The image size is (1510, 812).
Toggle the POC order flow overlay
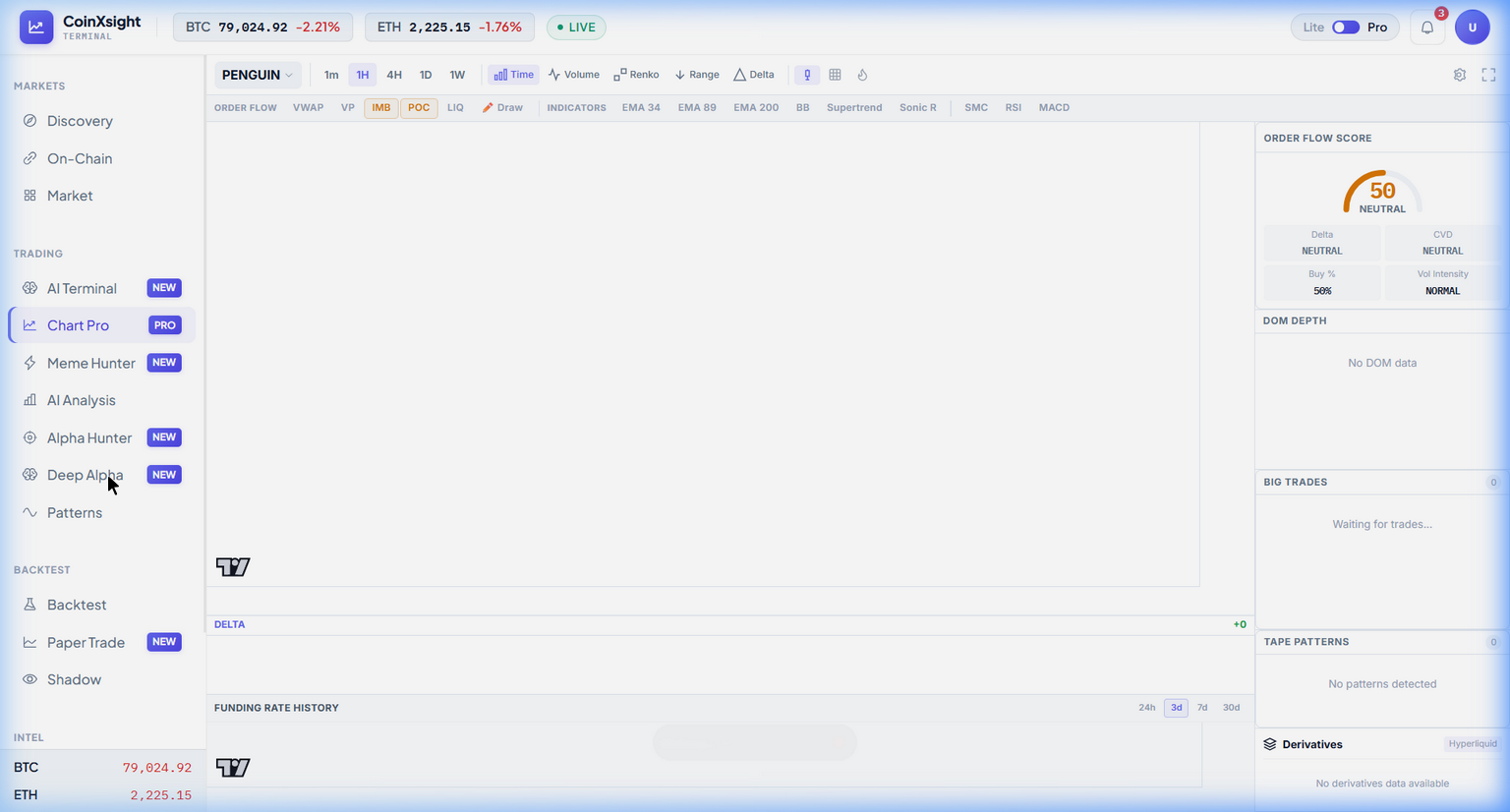419,108
